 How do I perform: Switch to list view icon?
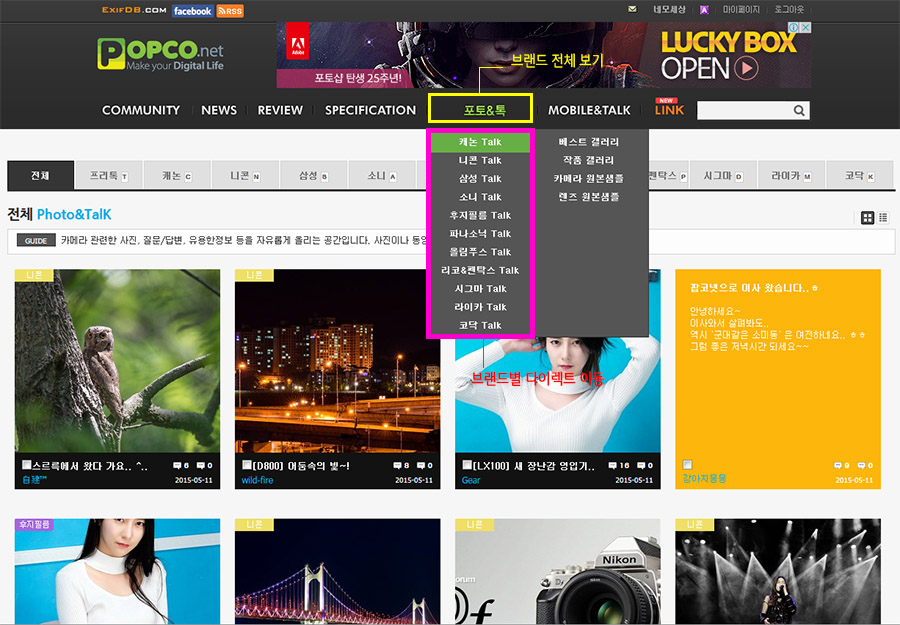883,218
